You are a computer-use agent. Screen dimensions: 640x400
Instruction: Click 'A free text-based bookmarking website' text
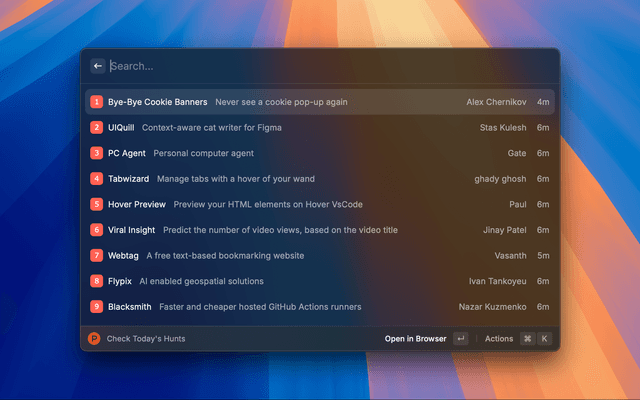[x=225, y=256]
